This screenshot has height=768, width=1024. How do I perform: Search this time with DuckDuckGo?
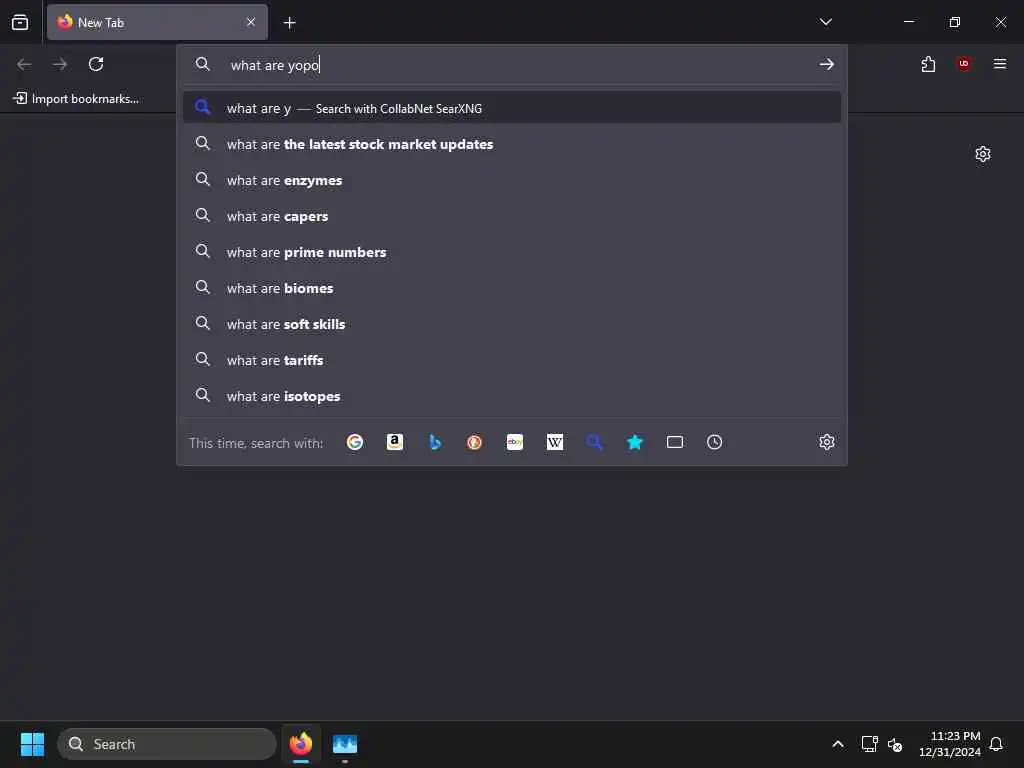click(475, 442)
